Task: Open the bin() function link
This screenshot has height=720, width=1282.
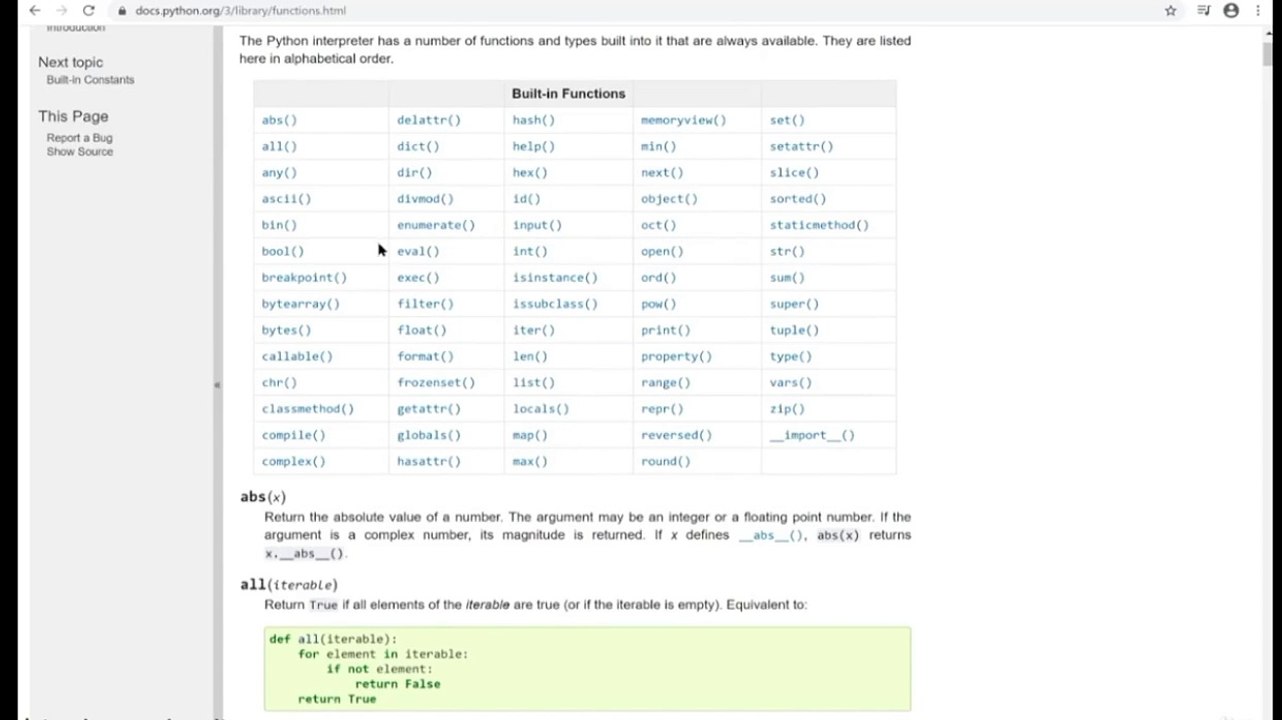Action: point(279,225)
